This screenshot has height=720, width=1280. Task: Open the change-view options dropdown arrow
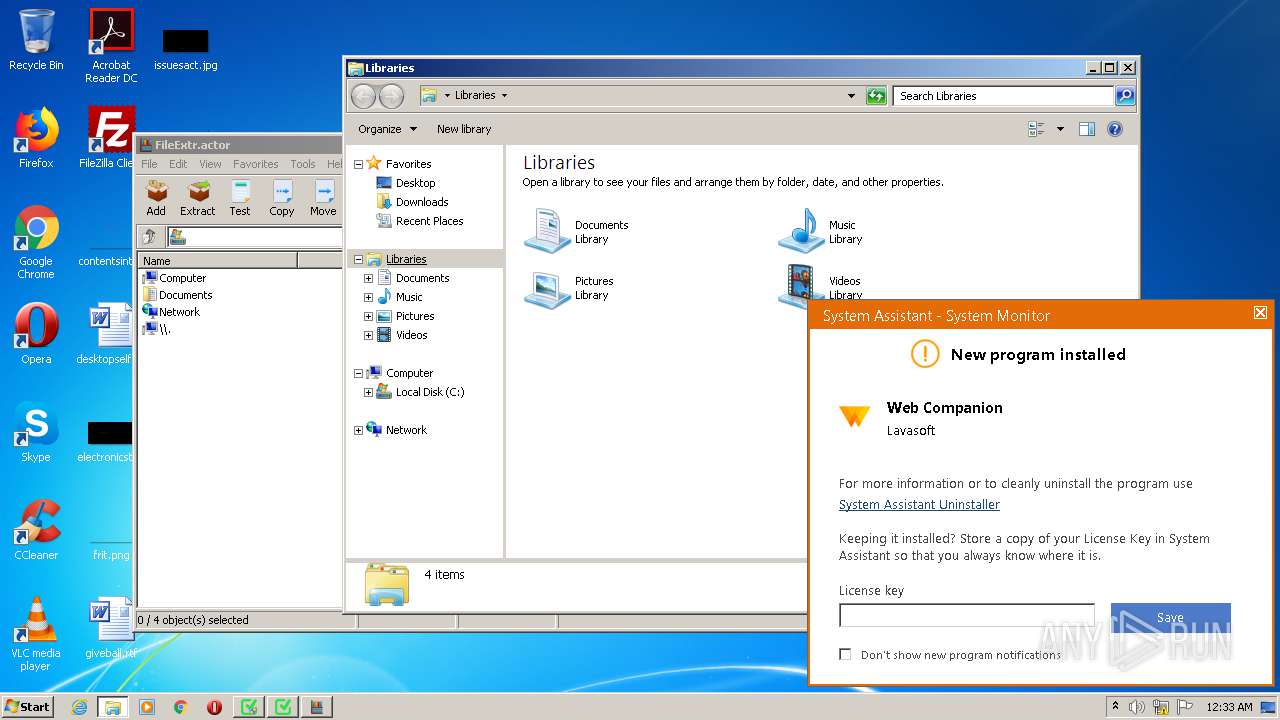point(1060,129)
